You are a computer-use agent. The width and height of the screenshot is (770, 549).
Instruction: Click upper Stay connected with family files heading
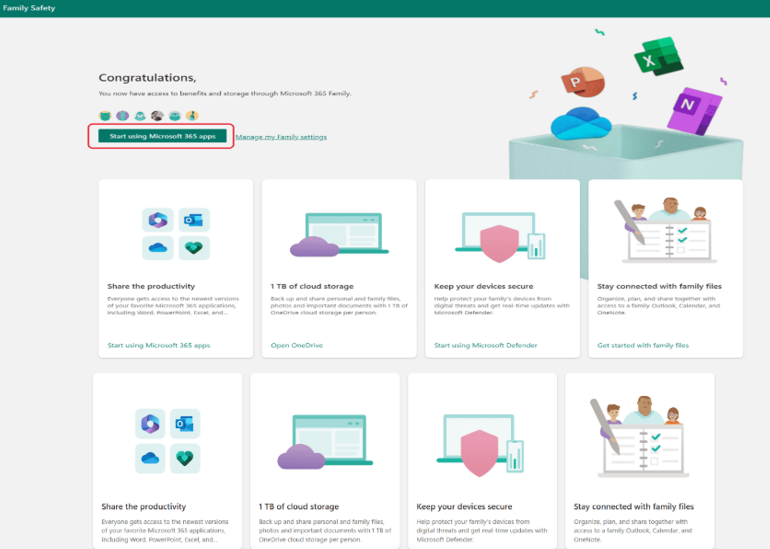(660, 286)
